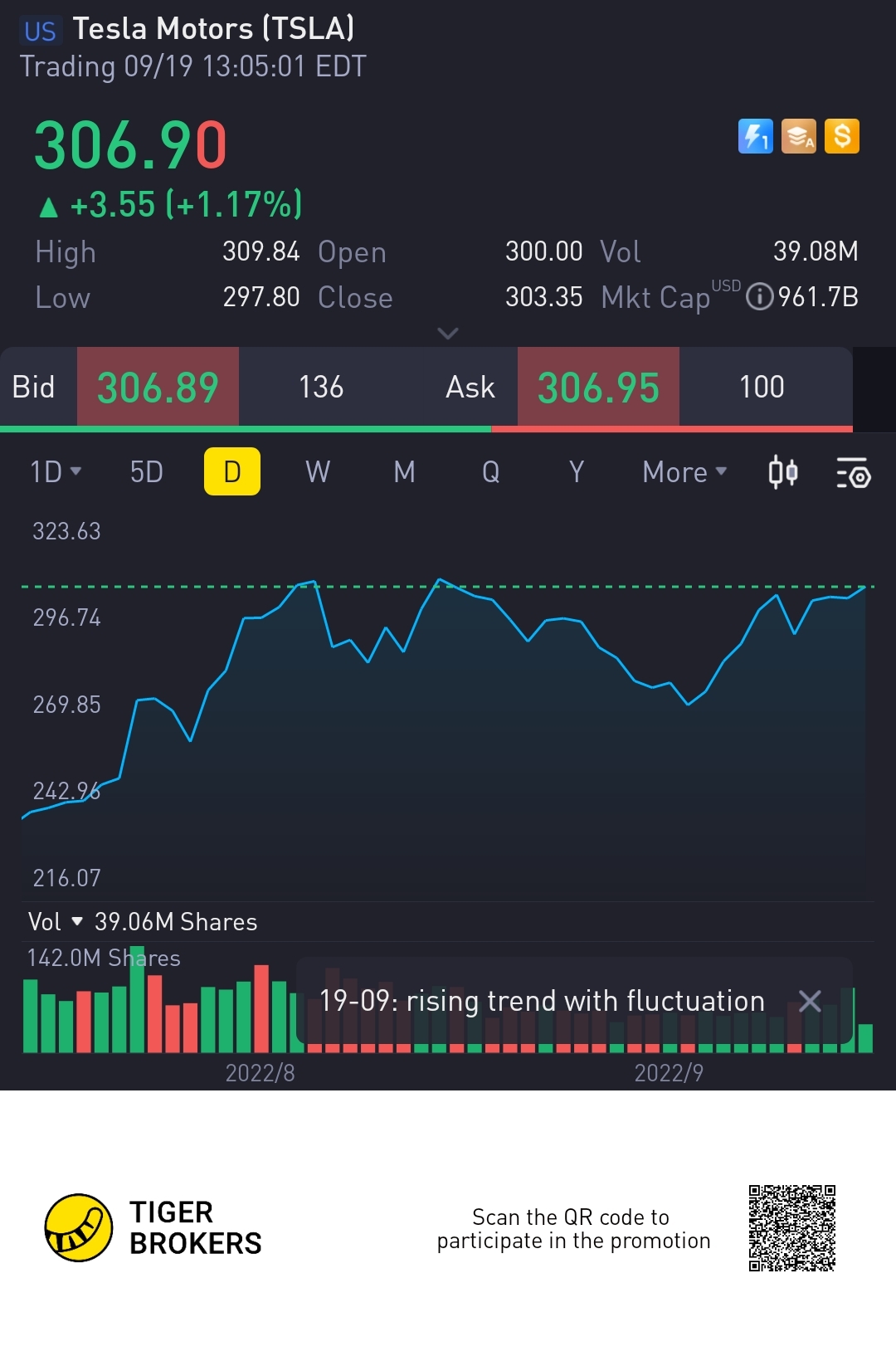Tap the +3.55 (+1.17%) change
The height and width of the screenshot is (1366, 896).
(x=172, y=205)
